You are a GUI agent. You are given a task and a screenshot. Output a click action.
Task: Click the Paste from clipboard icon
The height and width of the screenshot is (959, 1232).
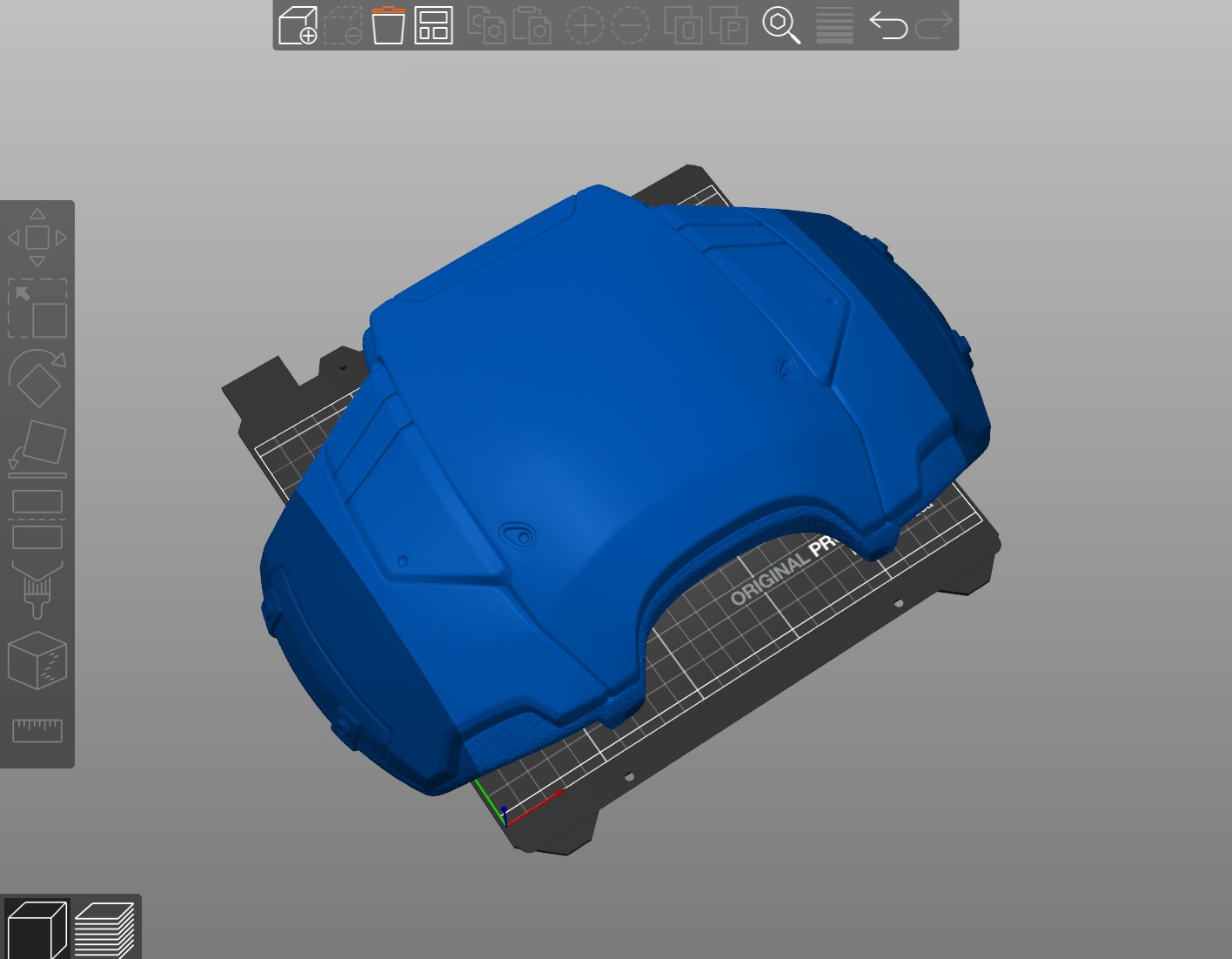click(x=532, y=25)
